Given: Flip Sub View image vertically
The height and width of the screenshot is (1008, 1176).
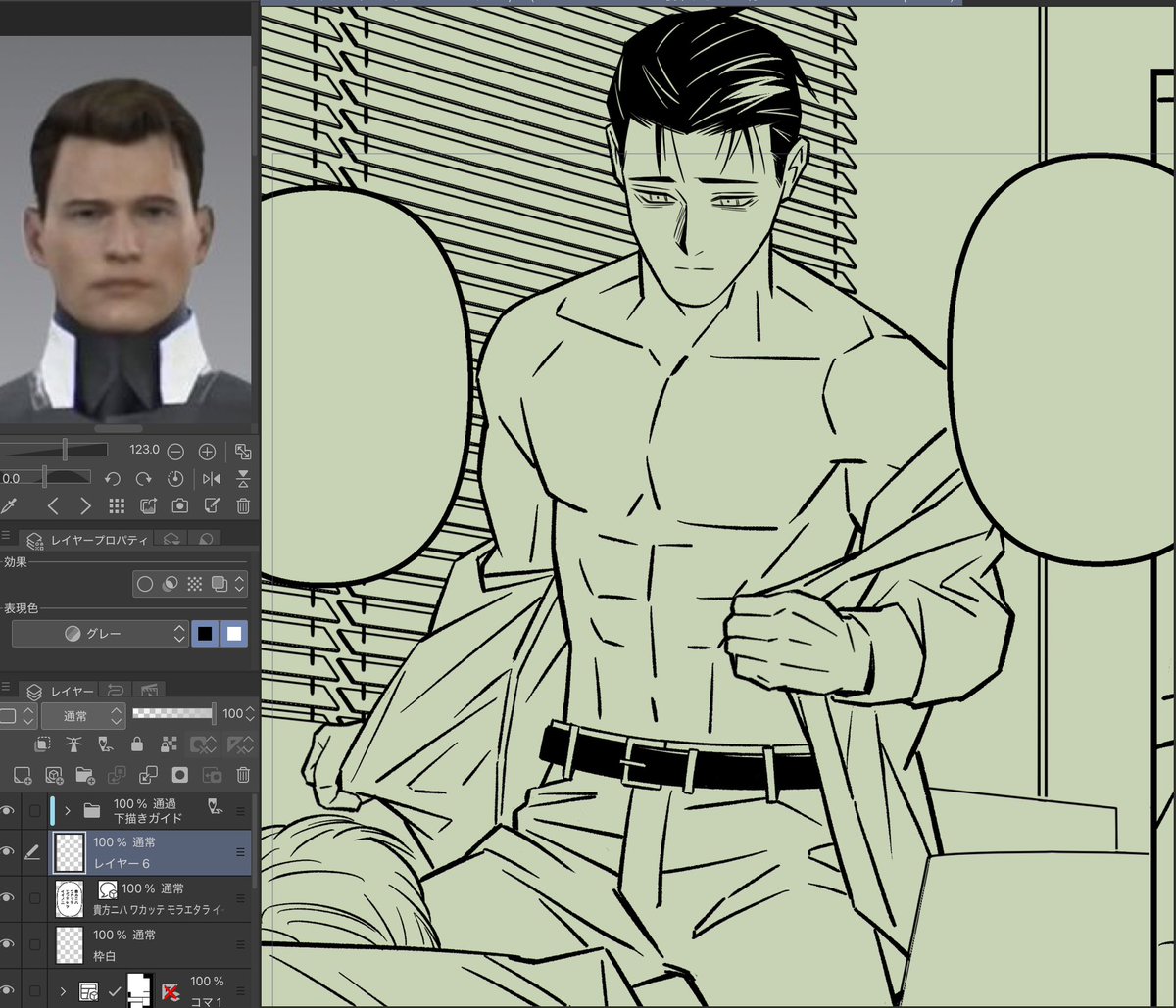Looking at the screenshot, I should 242,479.
